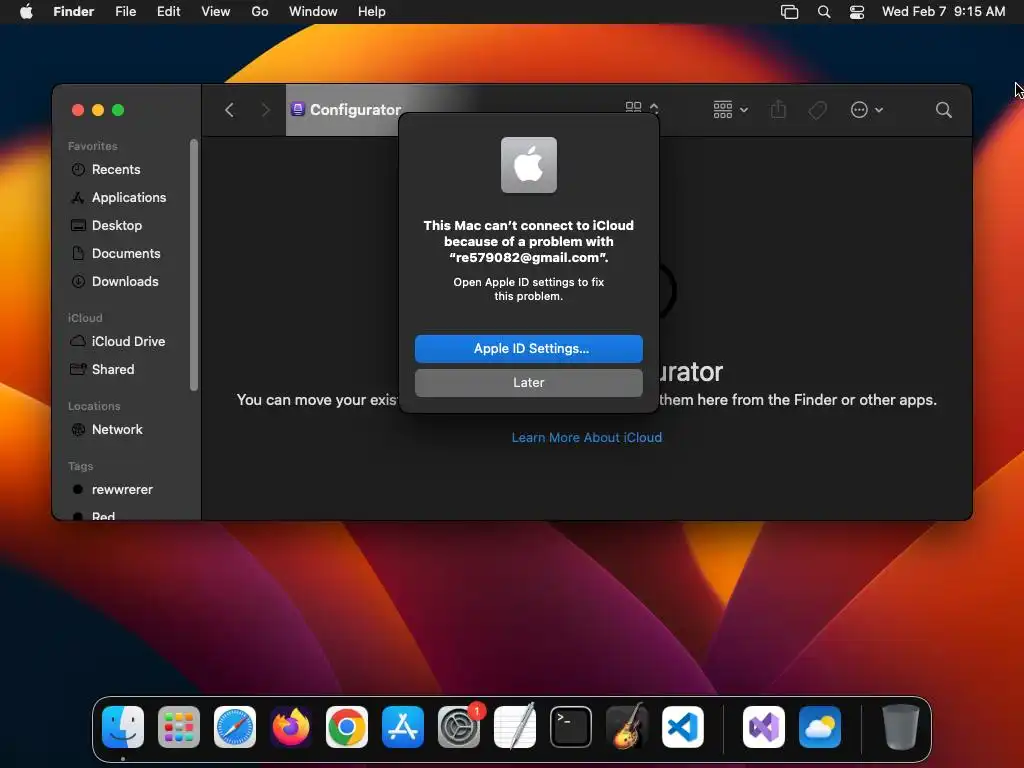Open Control Center in menu bar
Image resolution: width=1024 pixels, height=768 pixels.
(857, 12)
